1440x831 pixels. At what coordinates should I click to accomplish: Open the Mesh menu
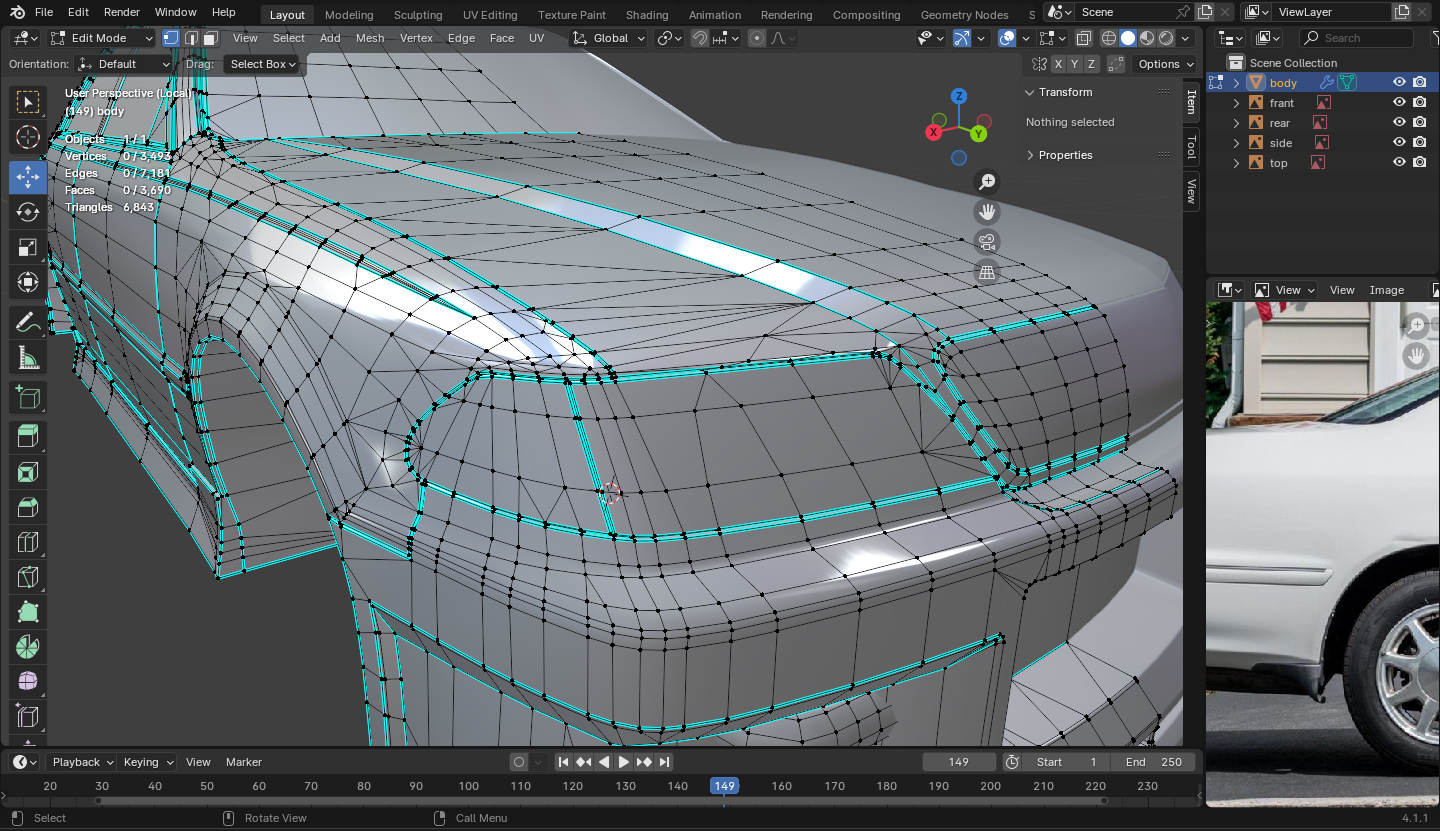[370, 38]
